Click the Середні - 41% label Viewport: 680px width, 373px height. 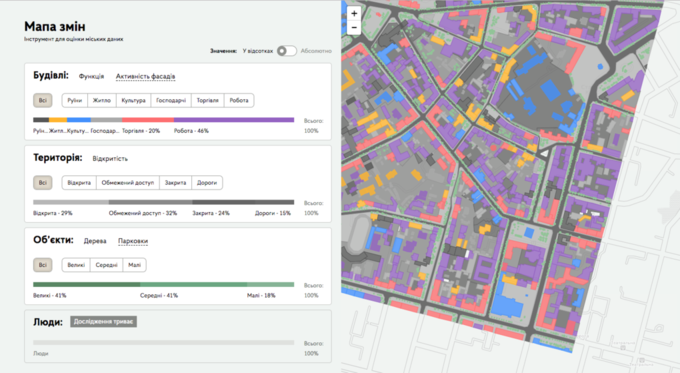(159, 295)
